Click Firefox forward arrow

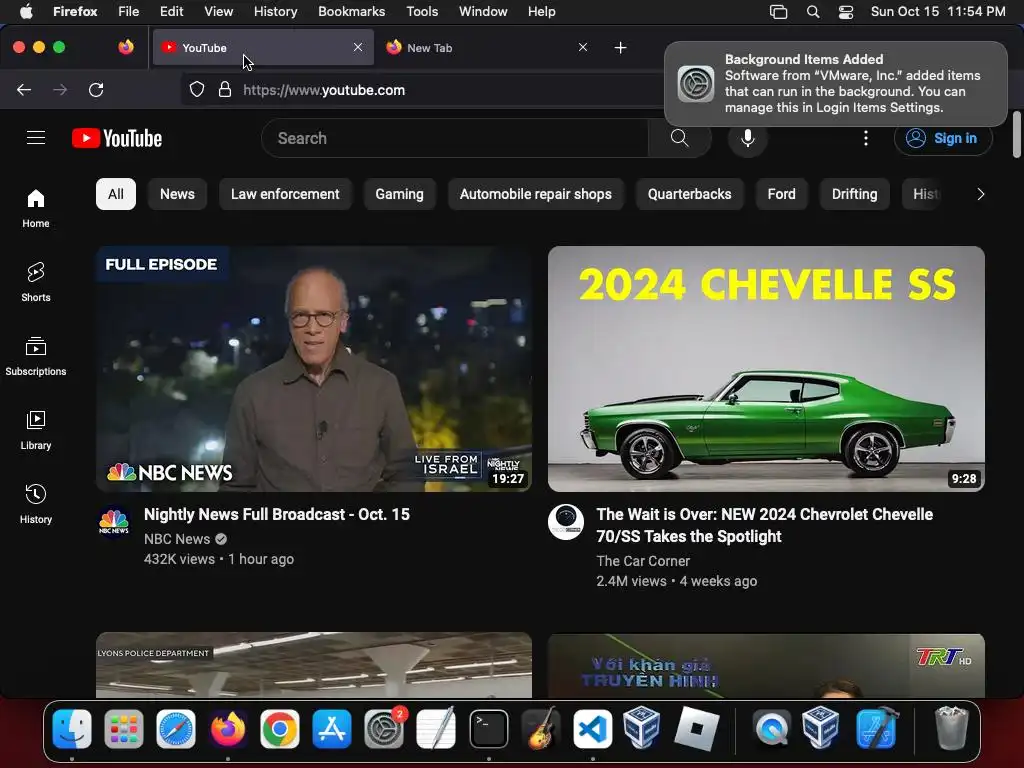60,90
